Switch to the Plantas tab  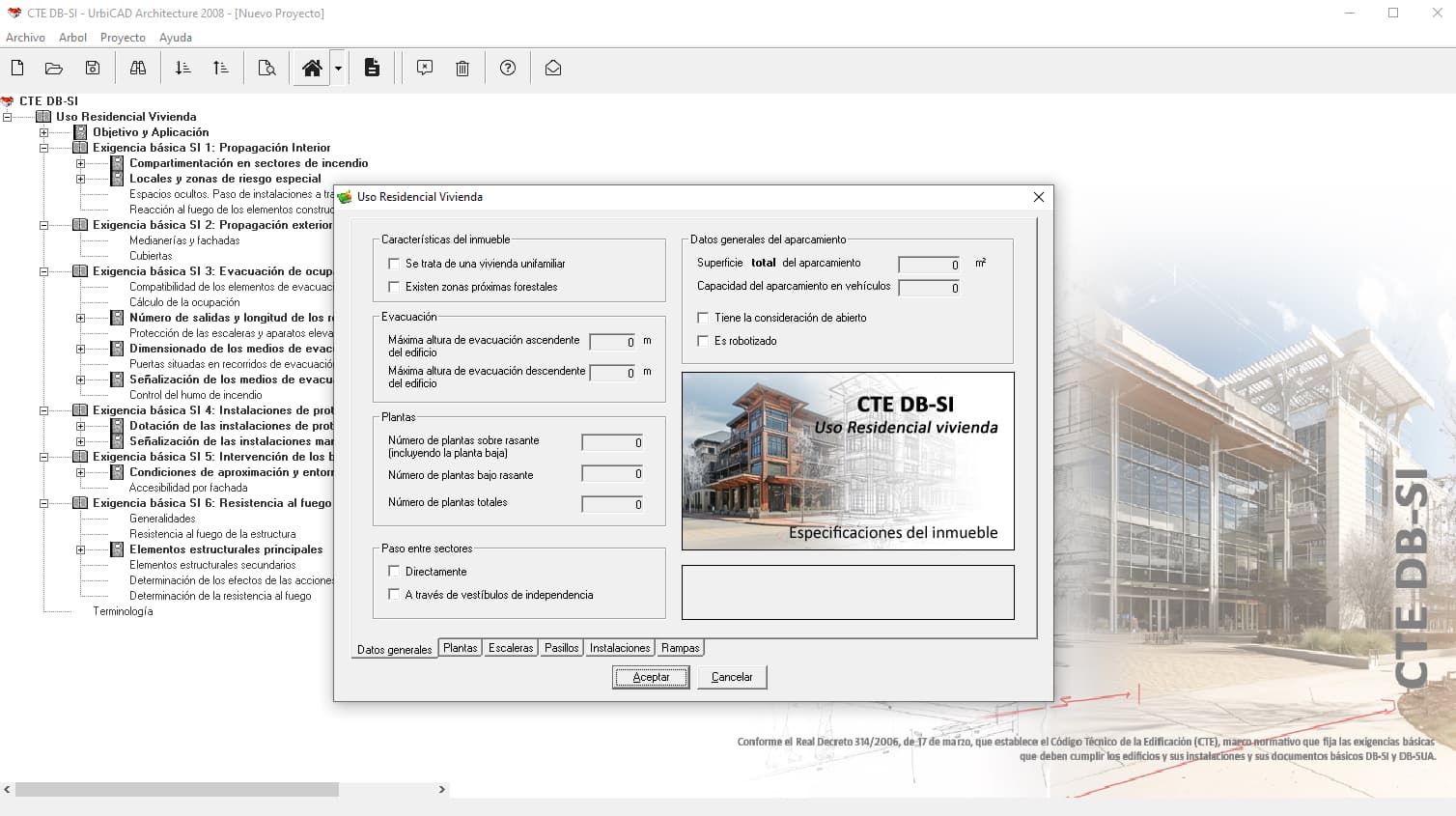point(461,648)
